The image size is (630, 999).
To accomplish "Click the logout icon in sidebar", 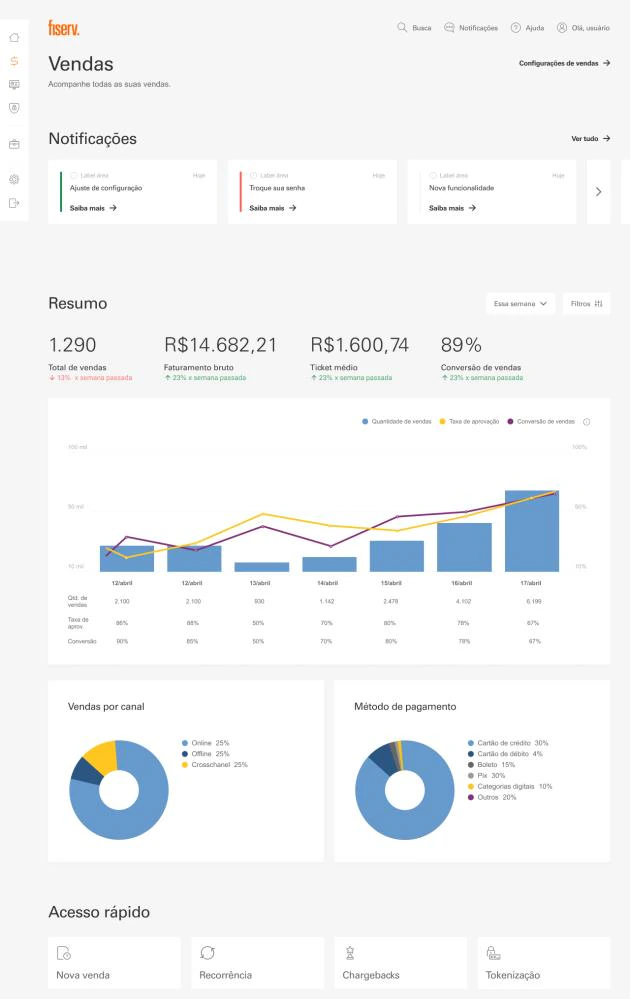I will point(14,203).
